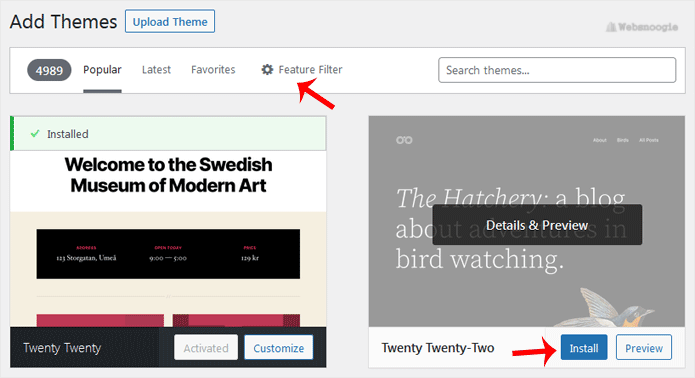Click the Twenty Twenty theme name
Viewport: 695px width, 378px height.
(x=62, y=348)
